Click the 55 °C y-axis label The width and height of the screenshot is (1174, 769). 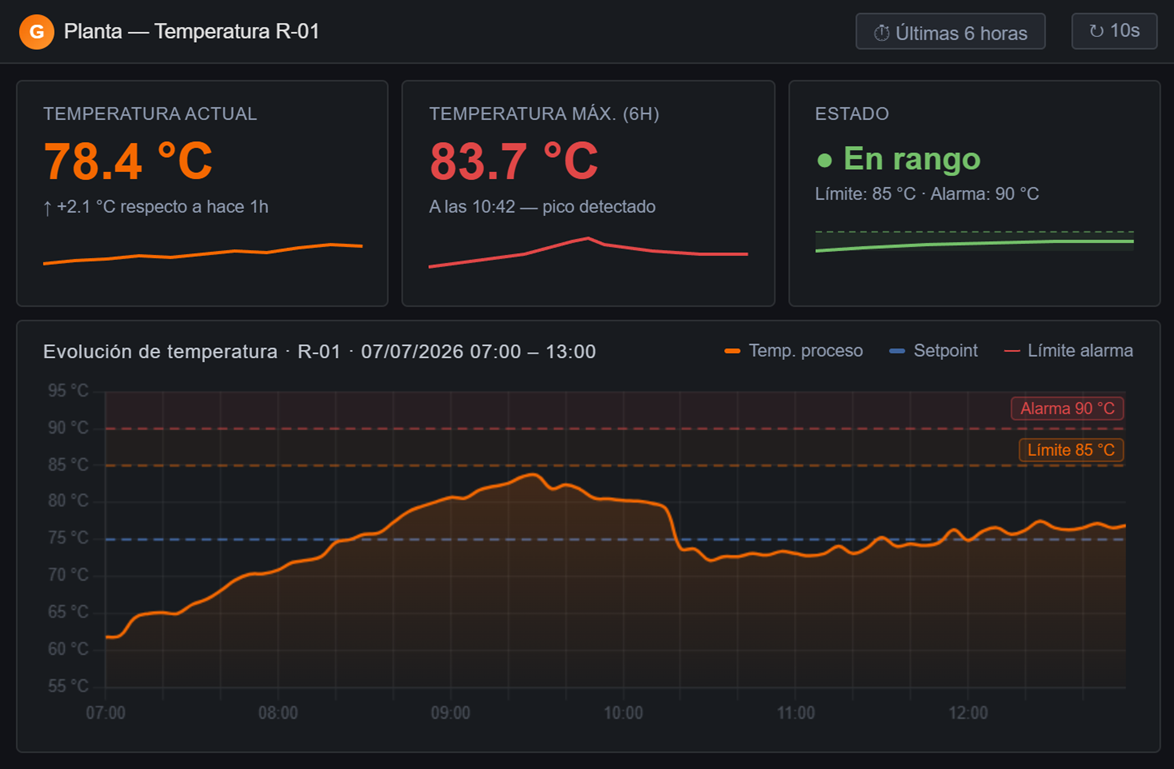tap(68, 685)
